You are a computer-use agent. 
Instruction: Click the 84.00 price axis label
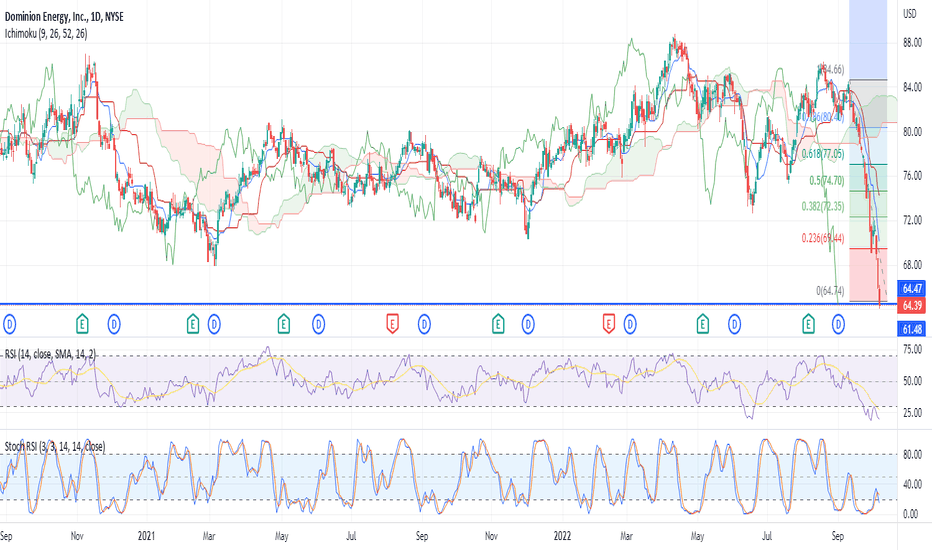point(912,87)
